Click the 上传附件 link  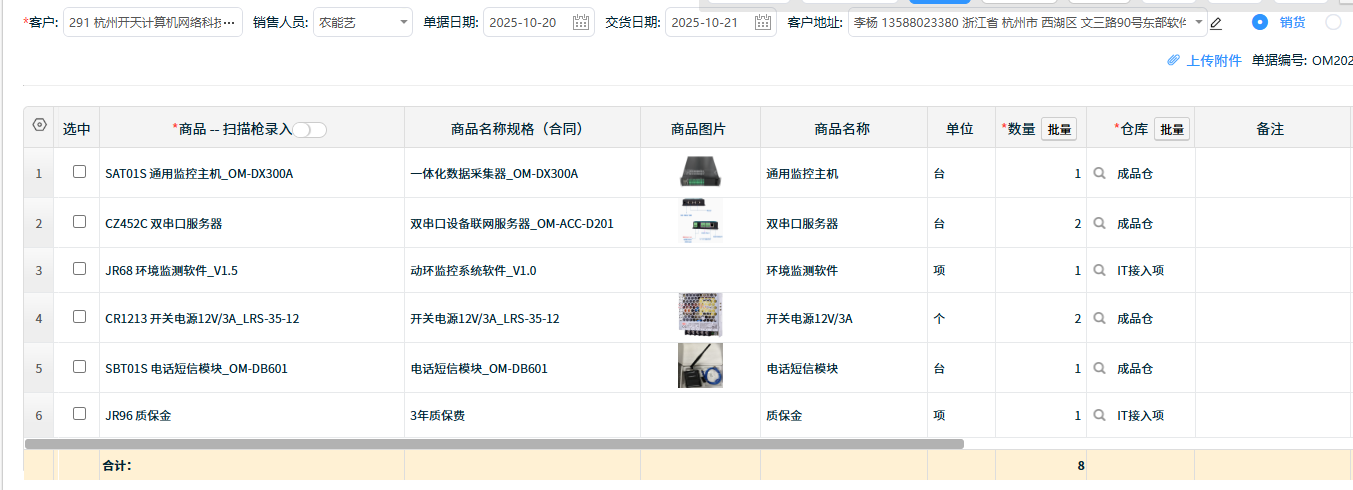coord(1205,60)
